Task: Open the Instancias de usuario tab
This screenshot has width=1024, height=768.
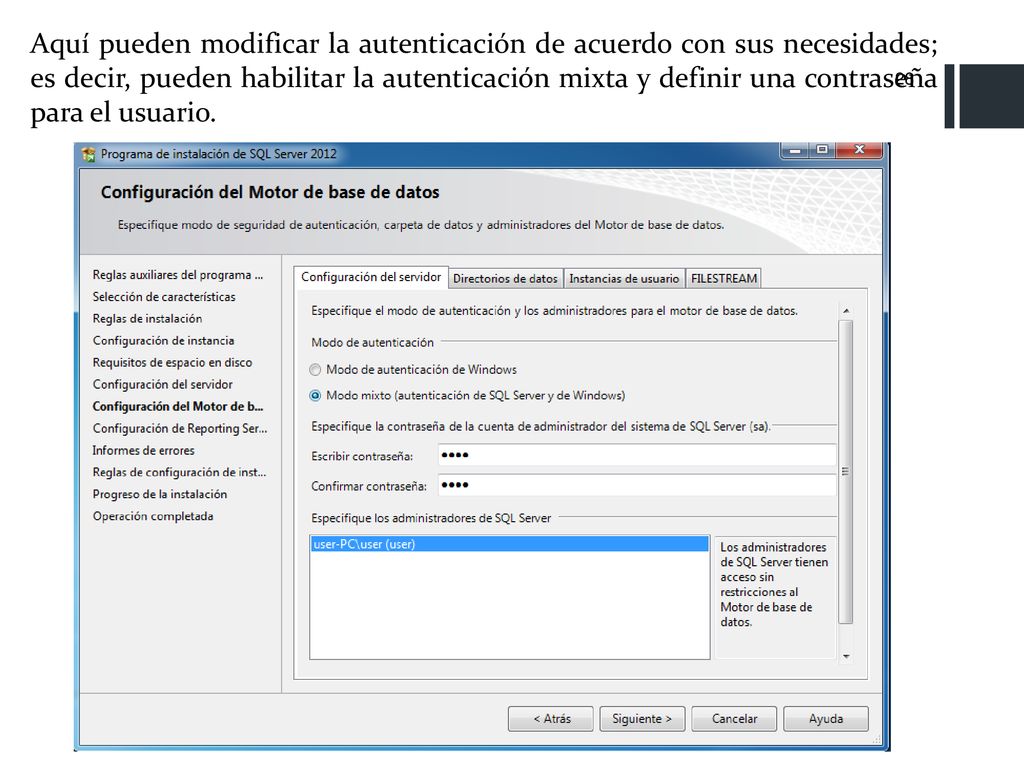Action: pos(624,279)
